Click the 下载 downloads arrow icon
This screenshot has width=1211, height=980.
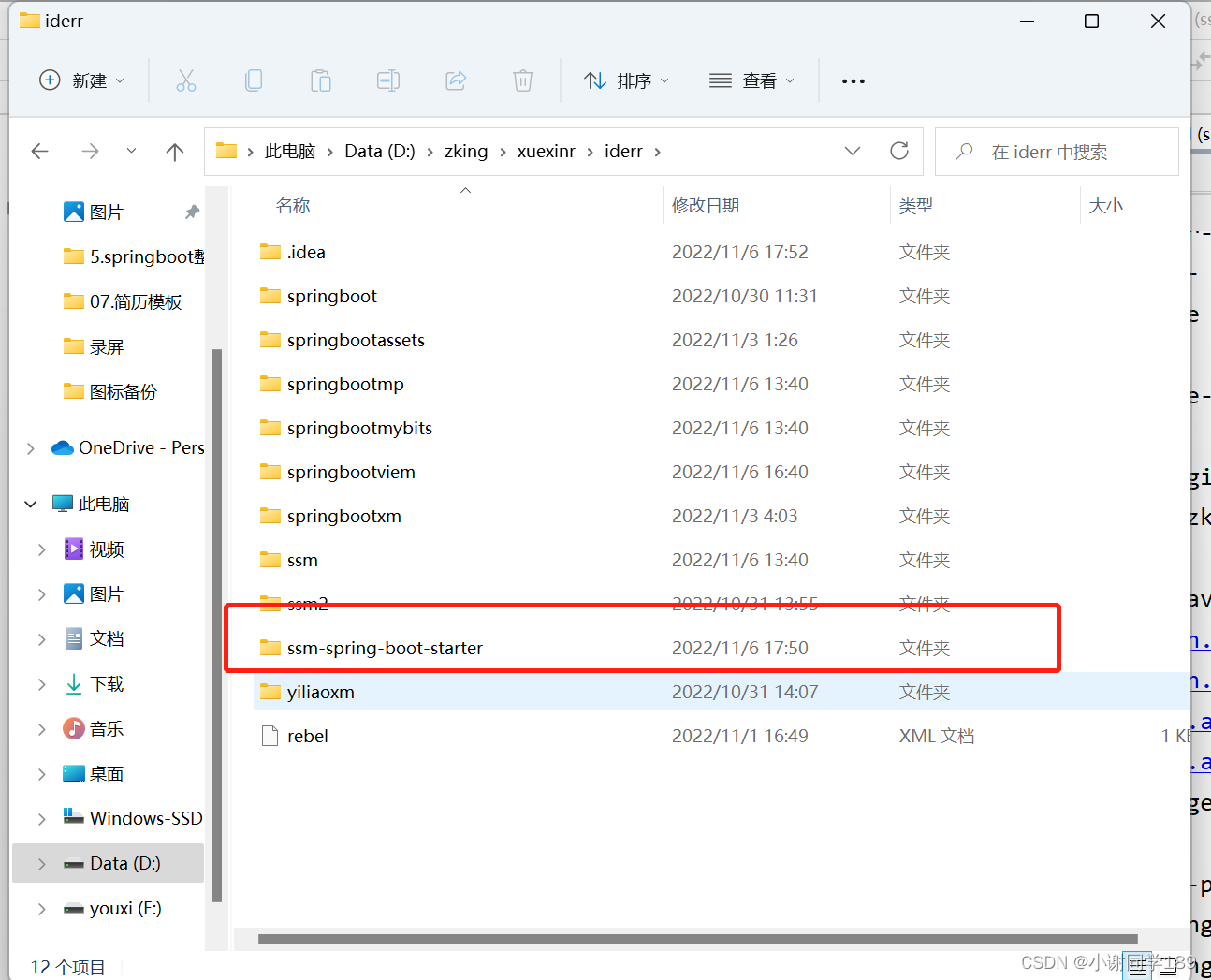point(74,684)
